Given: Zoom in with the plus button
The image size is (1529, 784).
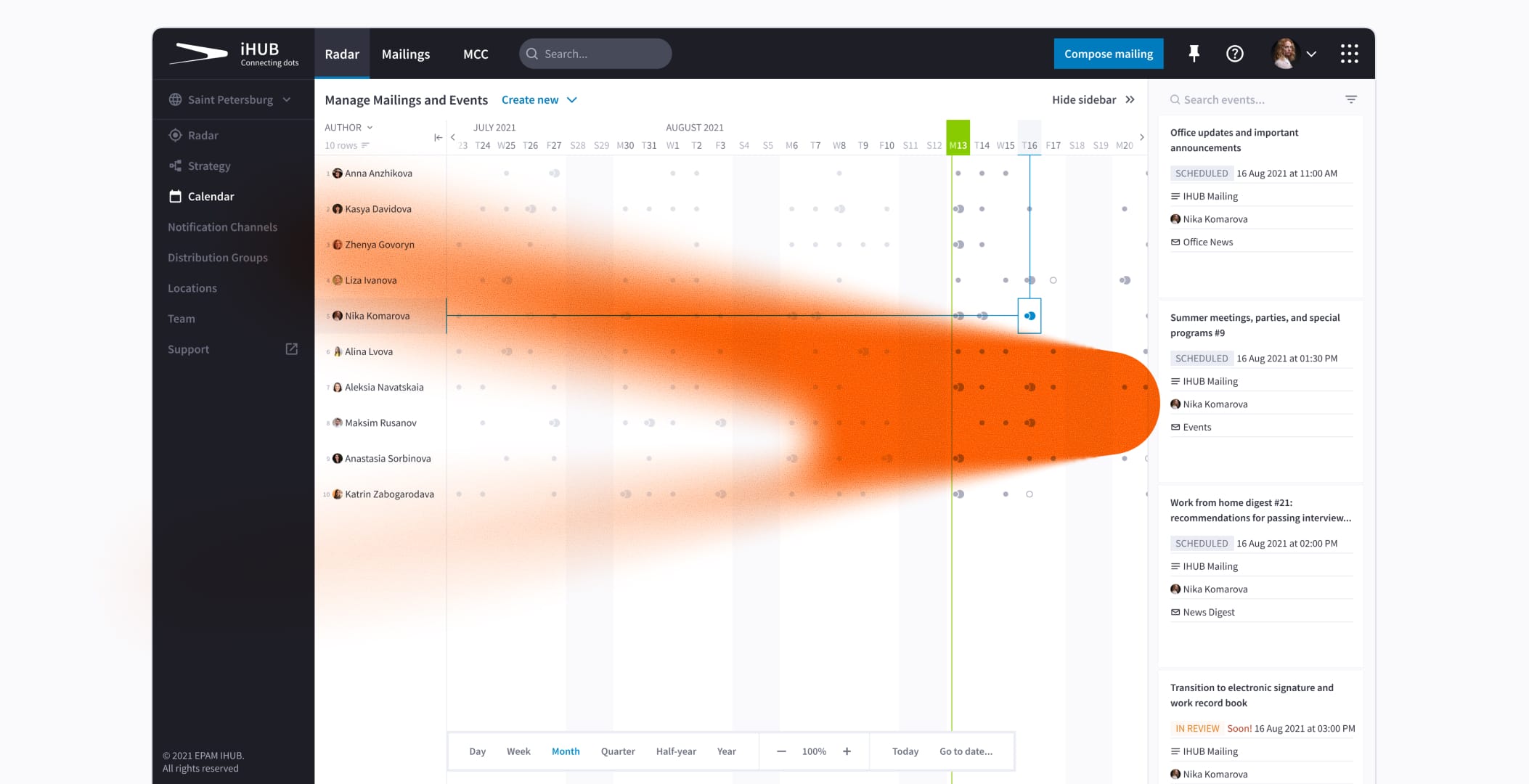Looking at the screenshot, I should [x=847, y=751].
